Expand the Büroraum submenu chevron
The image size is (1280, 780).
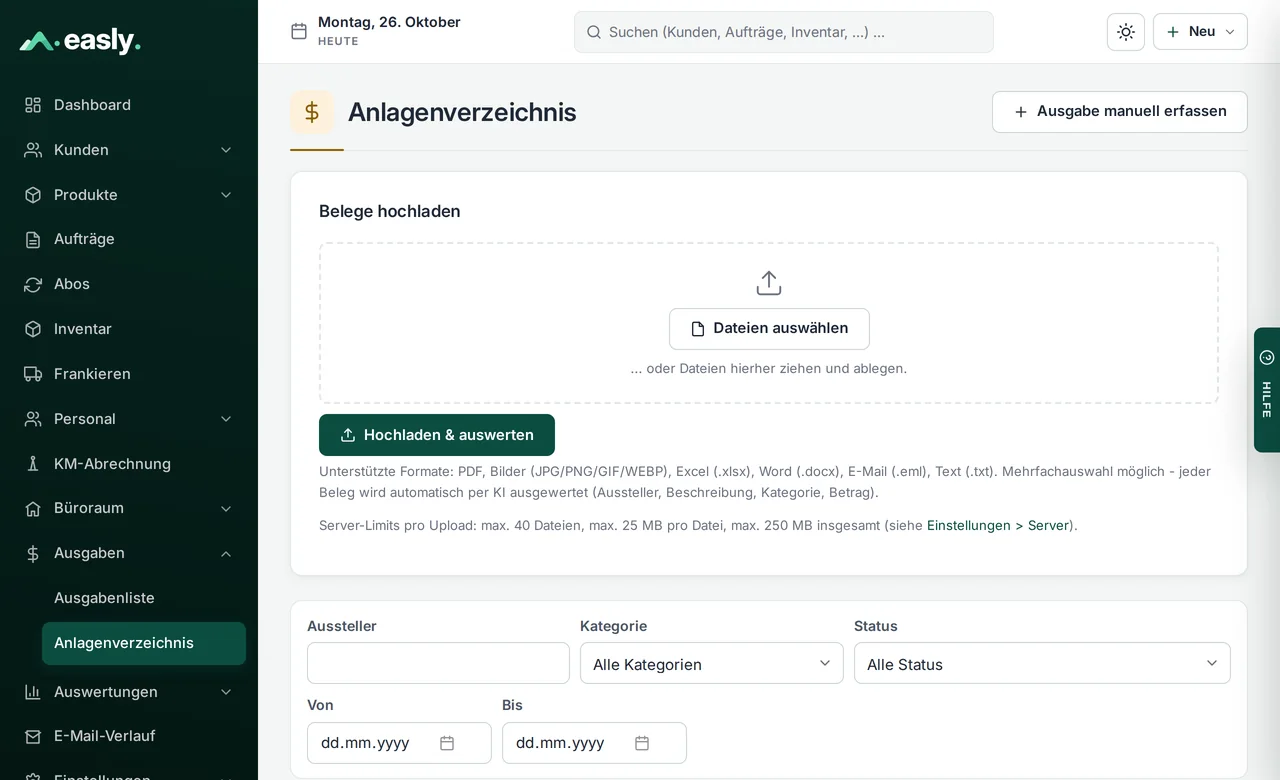226,508
